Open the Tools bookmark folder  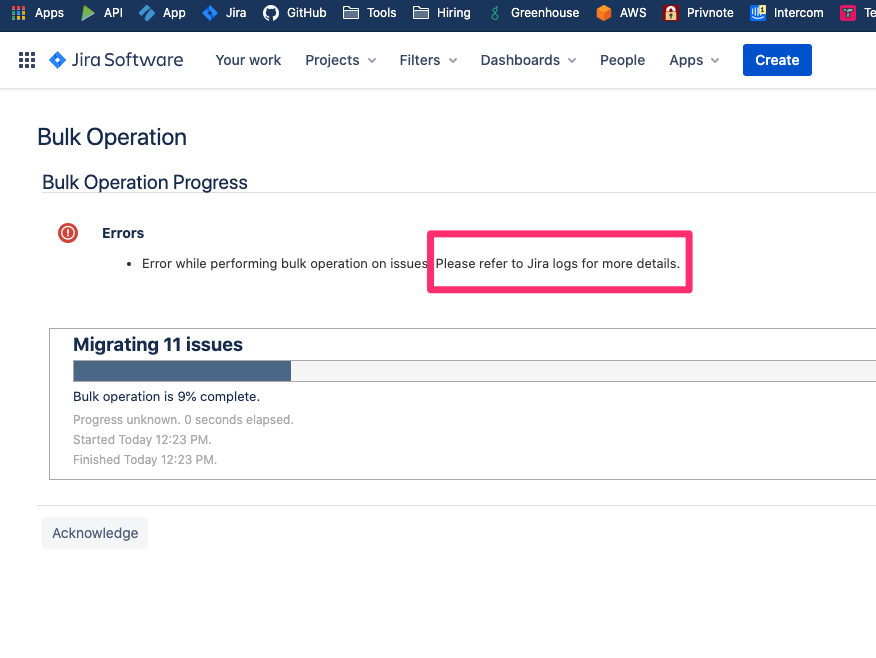(x=369, y=12)
